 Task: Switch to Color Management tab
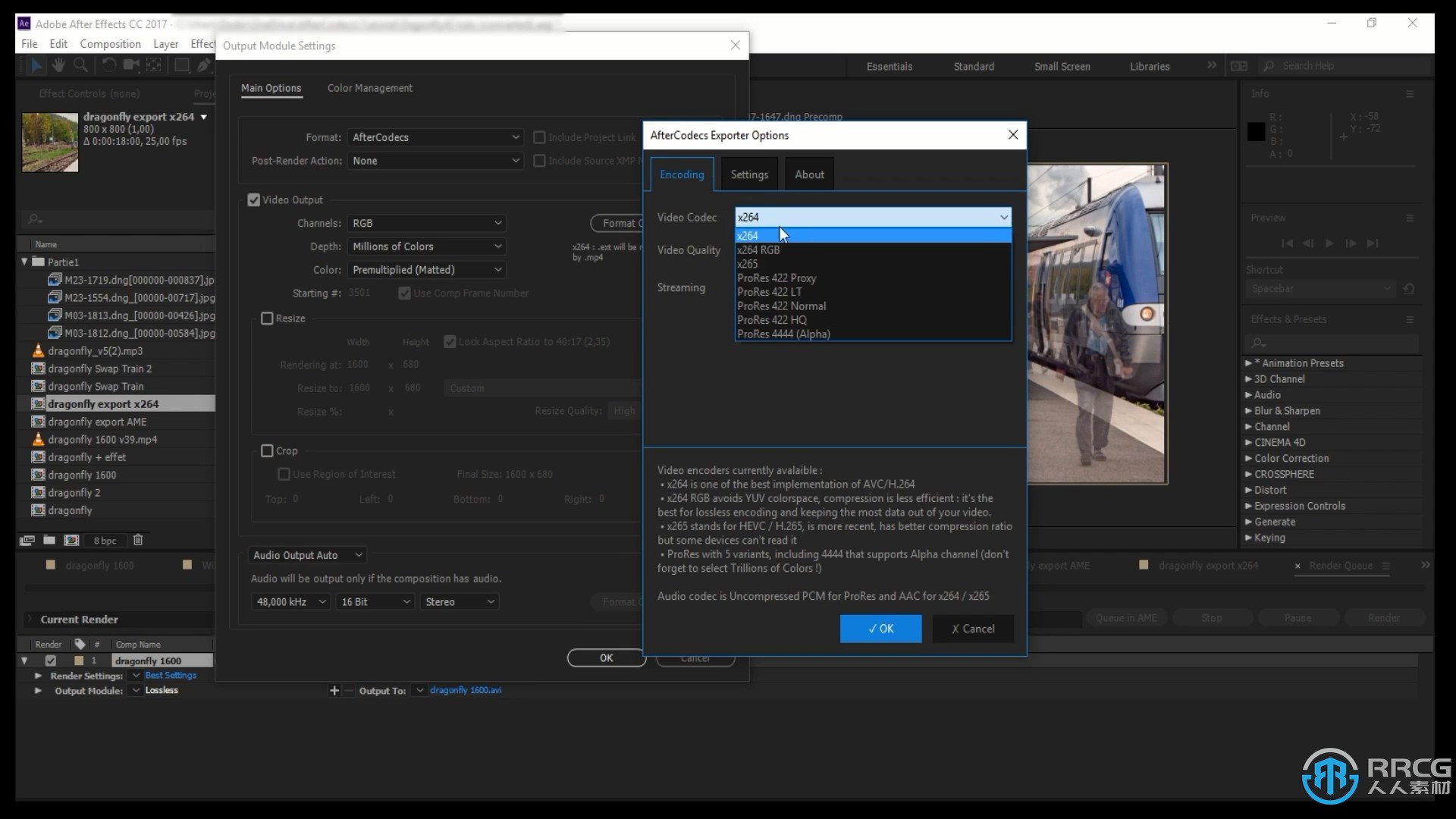(x=370, y=88)
